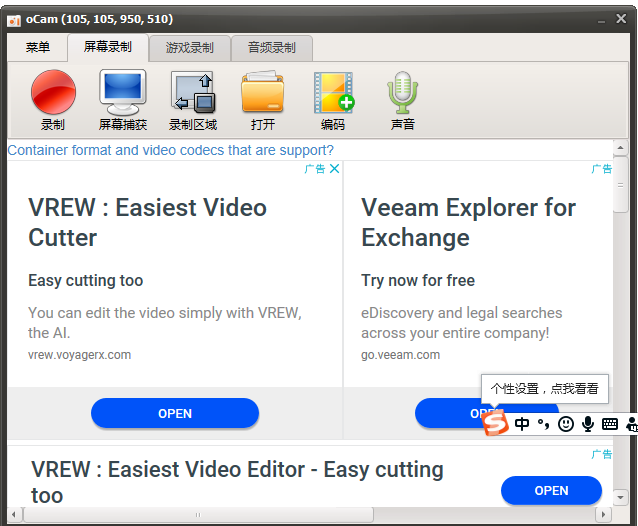Open the 菜单 menu tab
Viewport: 638px width, 526px height.
pos(37,47)
